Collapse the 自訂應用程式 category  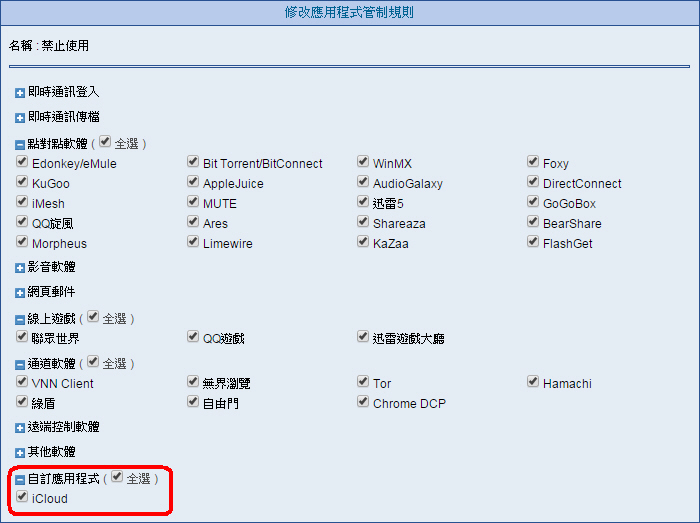pos(20,480)
